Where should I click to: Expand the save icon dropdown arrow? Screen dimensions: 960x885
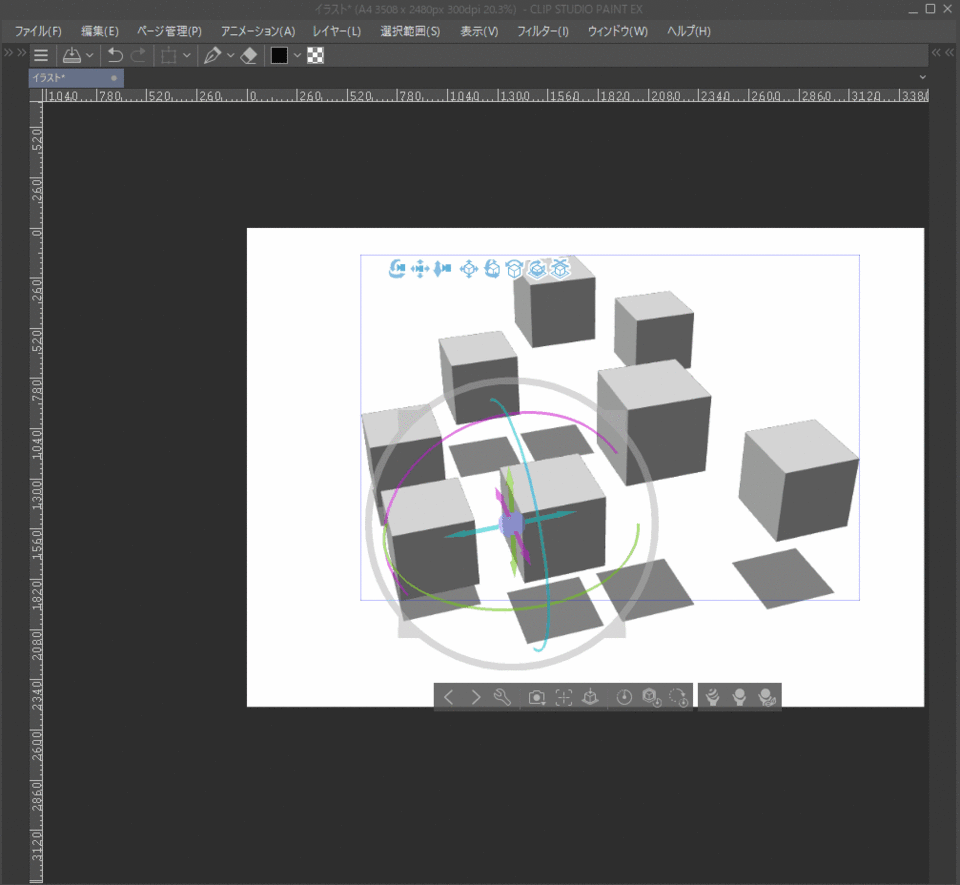[90, 56]
